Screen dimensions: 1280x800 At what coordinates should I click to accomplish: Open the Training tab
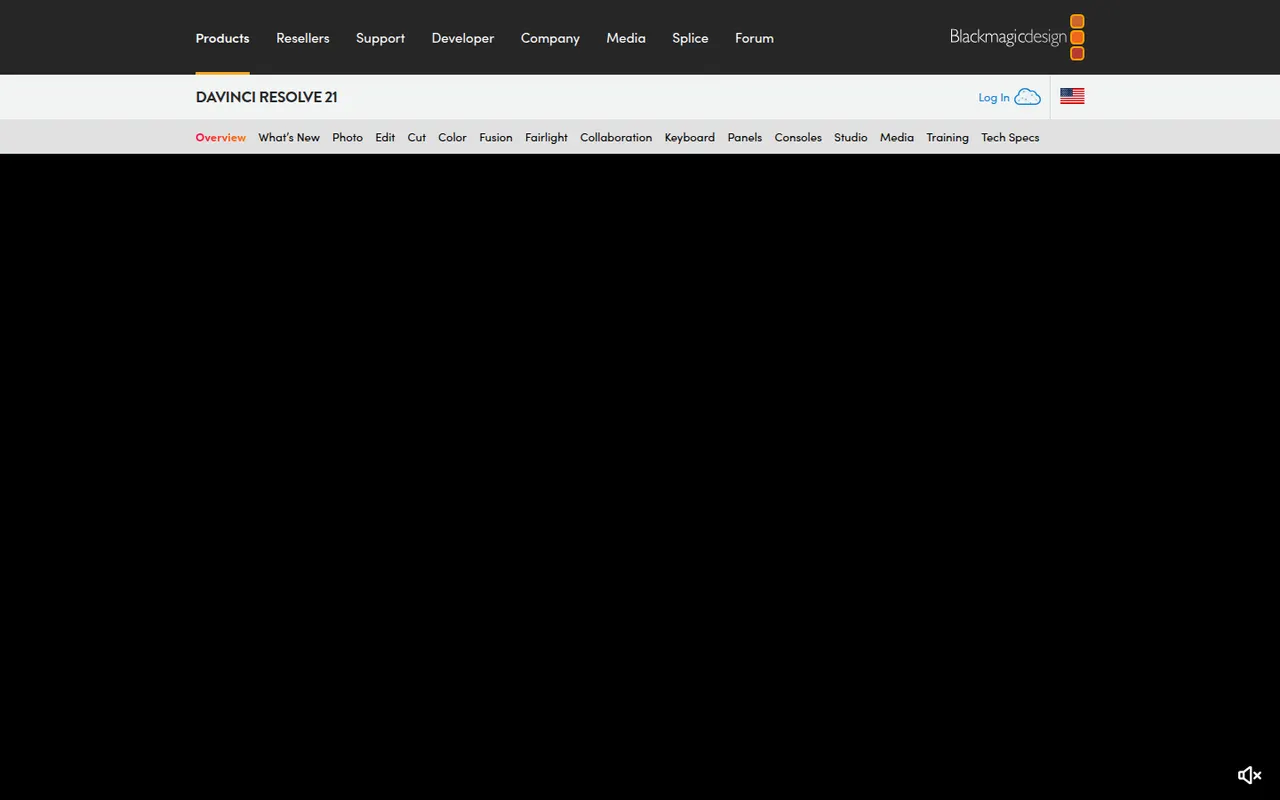click(947, 137)
